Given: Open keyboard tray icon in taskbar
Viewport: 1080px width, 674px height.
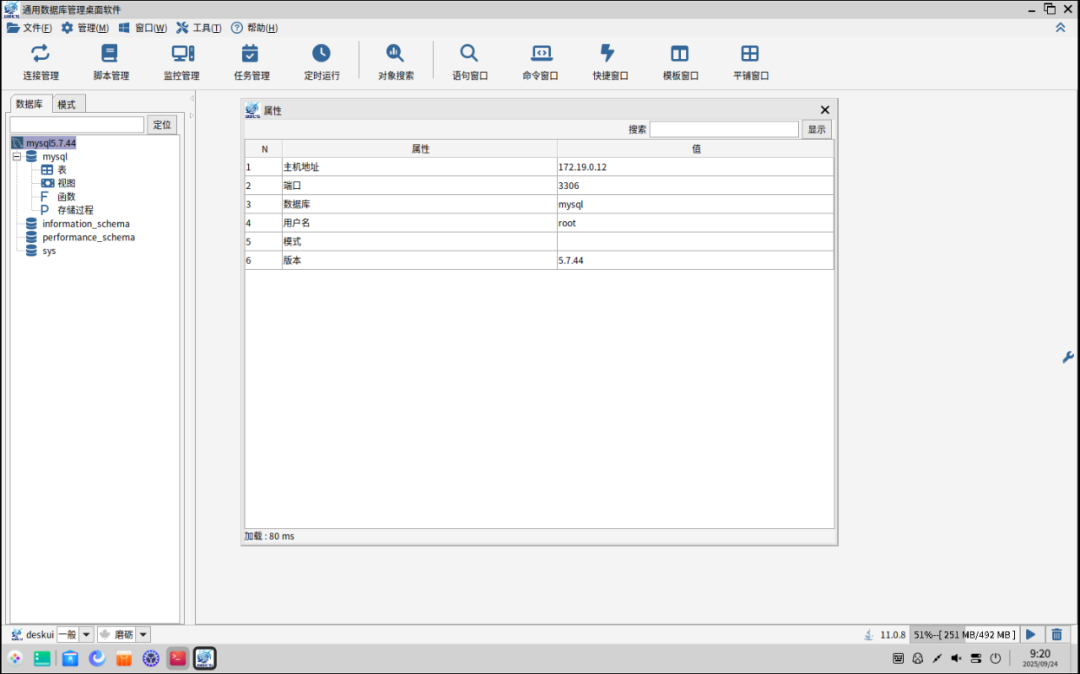Looking at the screenshot, I should click(898, 659).
